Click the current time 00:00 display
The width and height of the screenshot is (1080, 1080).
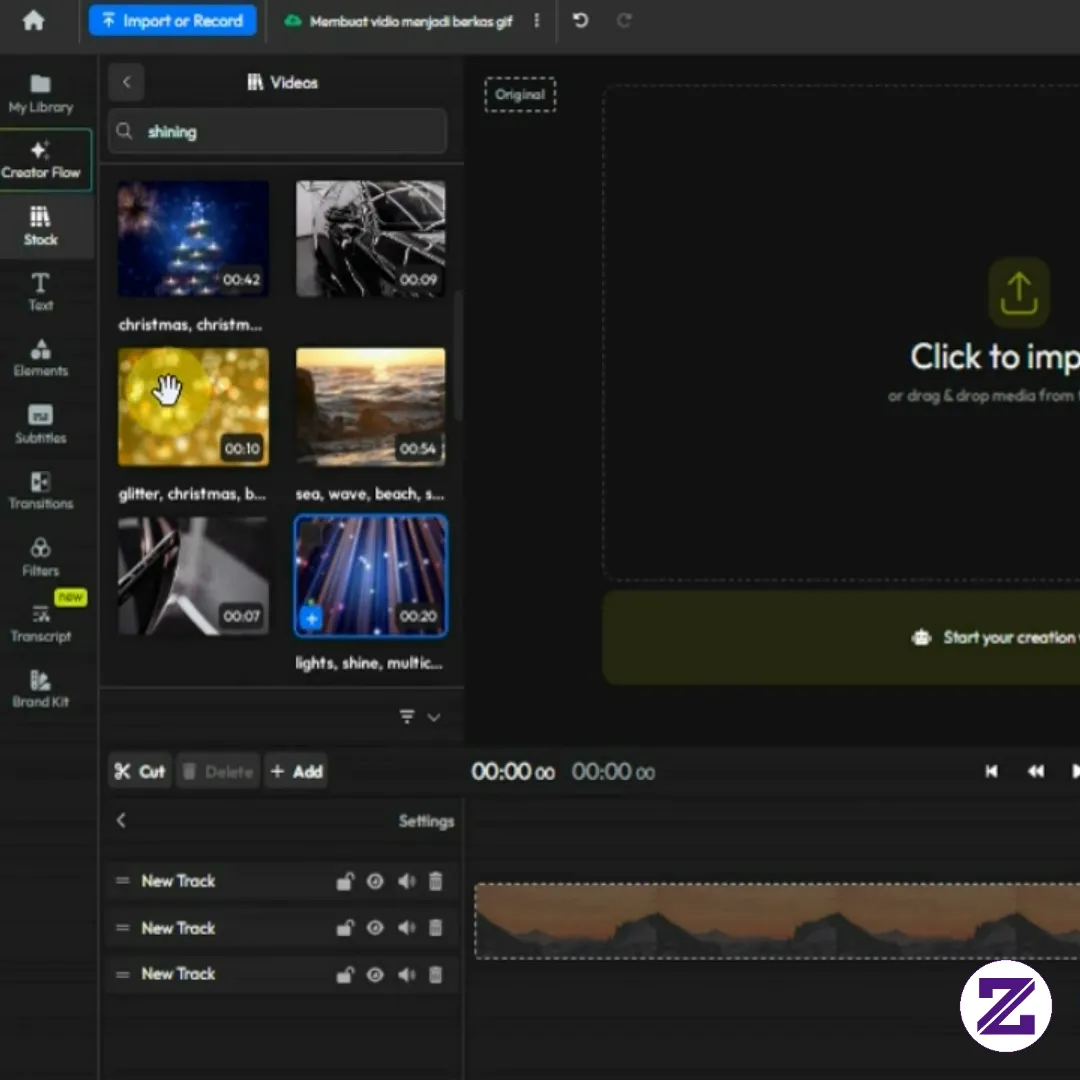click(513, 772)
